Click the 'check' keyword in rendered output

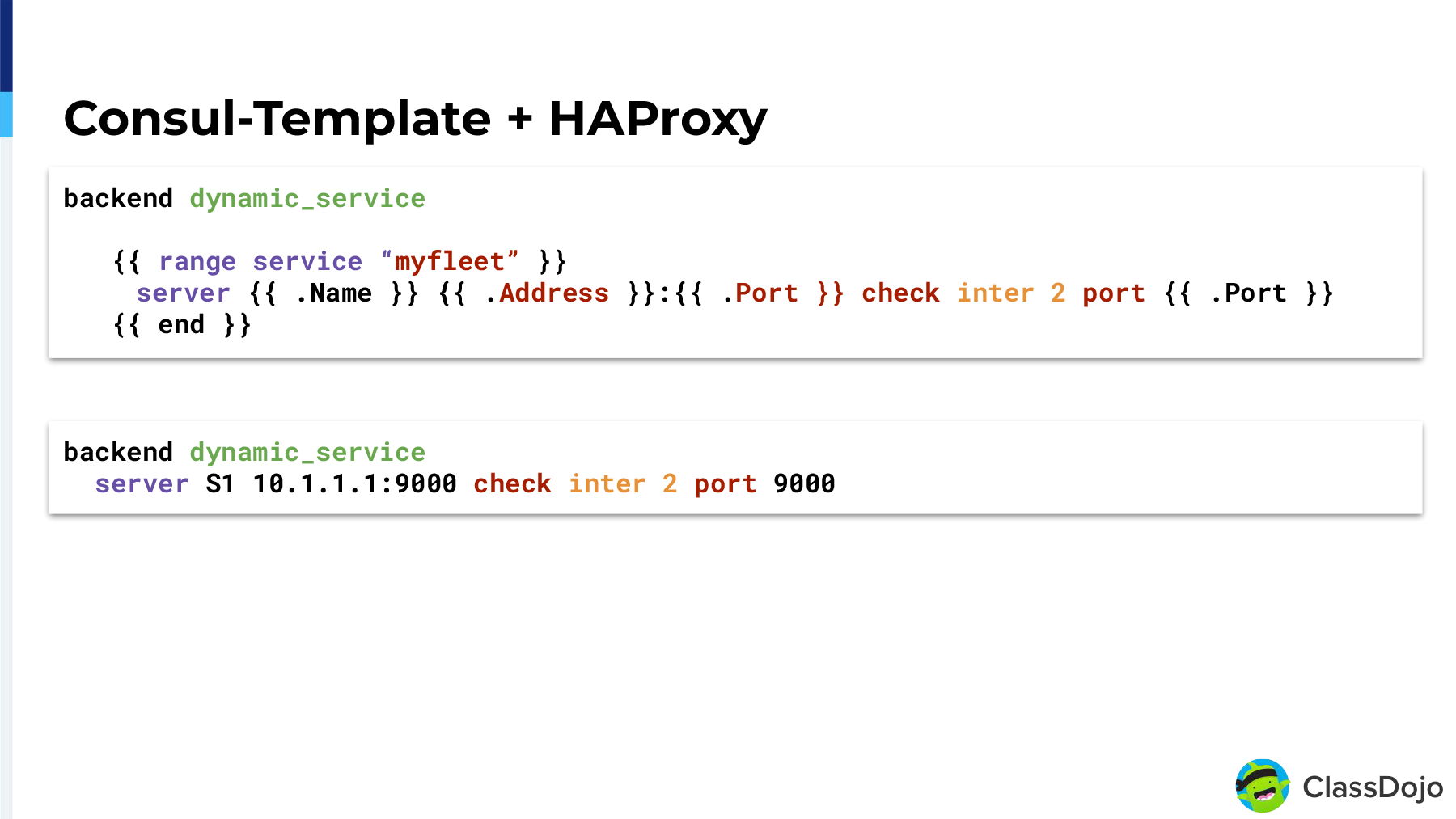tap(512, 483)
